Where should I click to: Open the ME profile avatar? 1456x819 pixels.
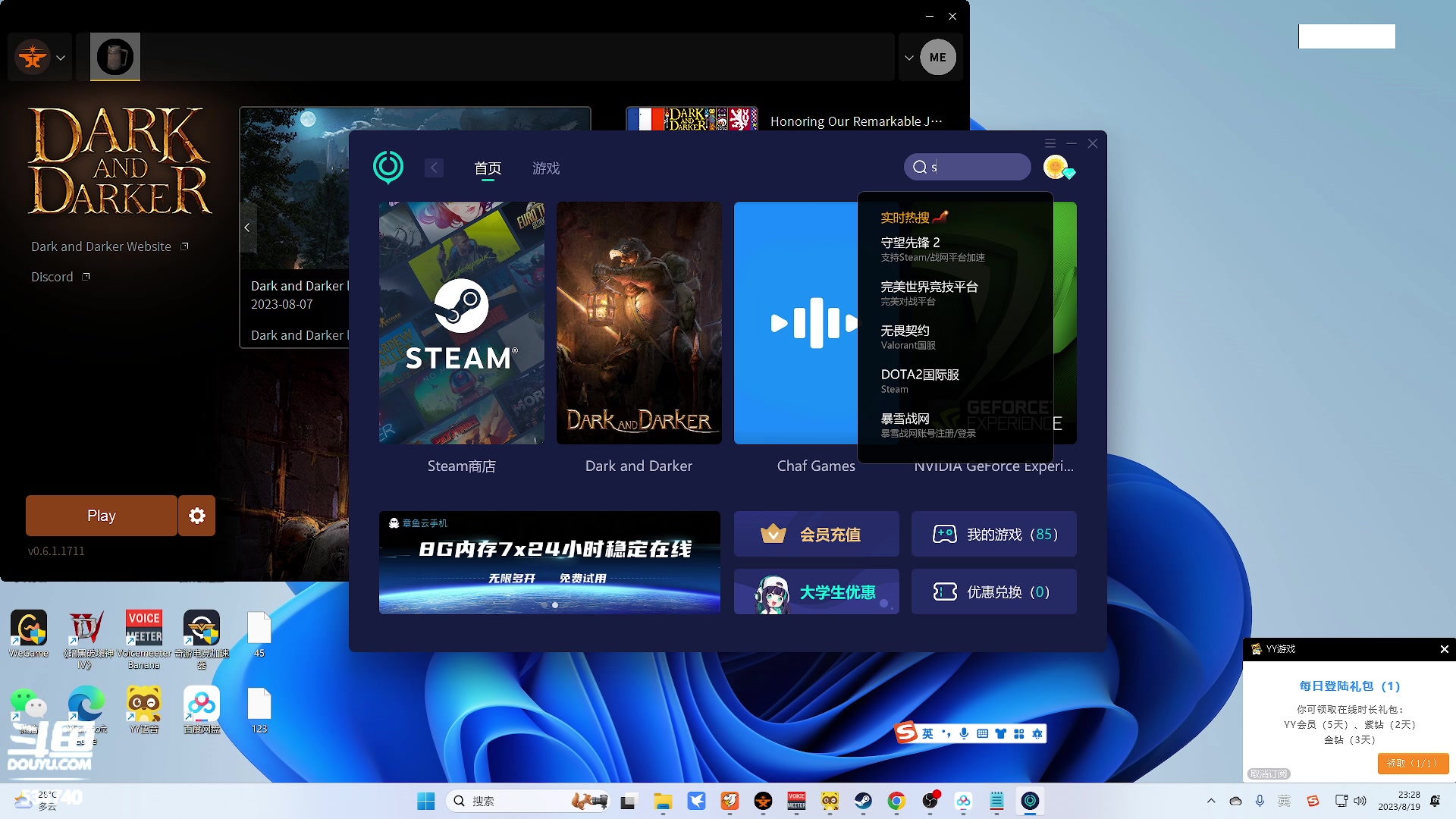point(938,57)
